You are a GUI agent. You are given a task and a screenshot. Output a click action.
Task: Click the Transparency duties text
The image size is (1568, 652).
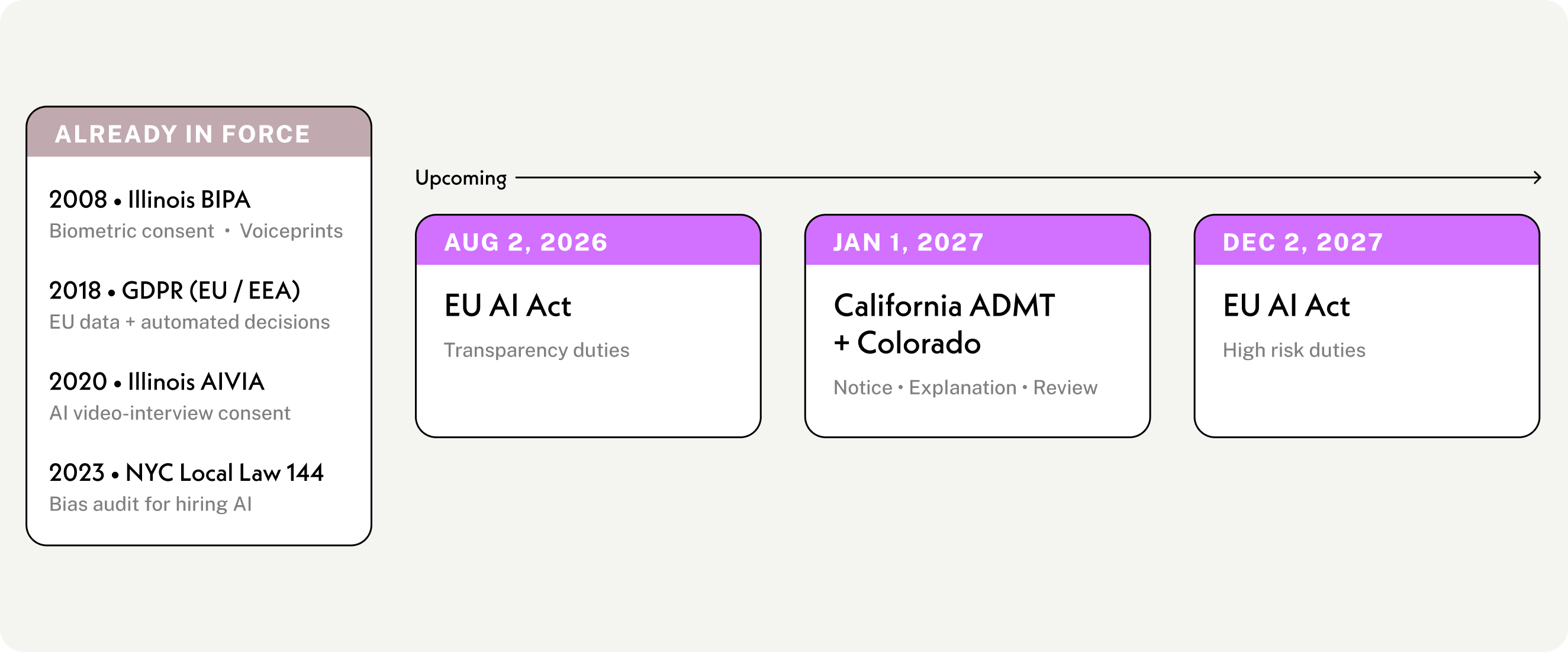tap(536, 350)
